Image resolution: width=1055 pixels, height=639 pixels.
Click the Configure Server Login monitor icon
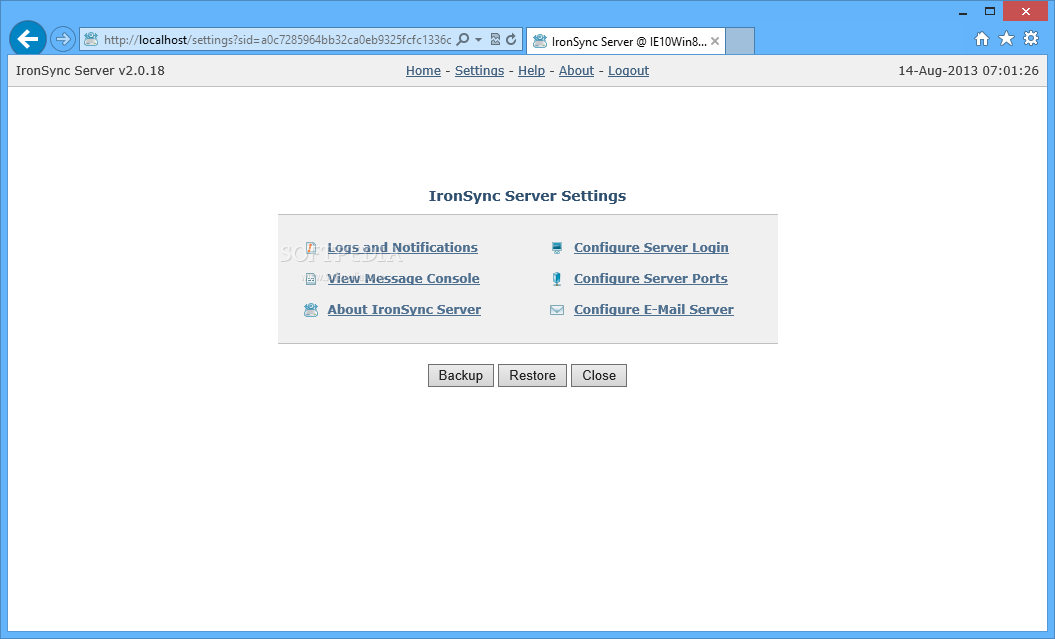coord(556,248)
